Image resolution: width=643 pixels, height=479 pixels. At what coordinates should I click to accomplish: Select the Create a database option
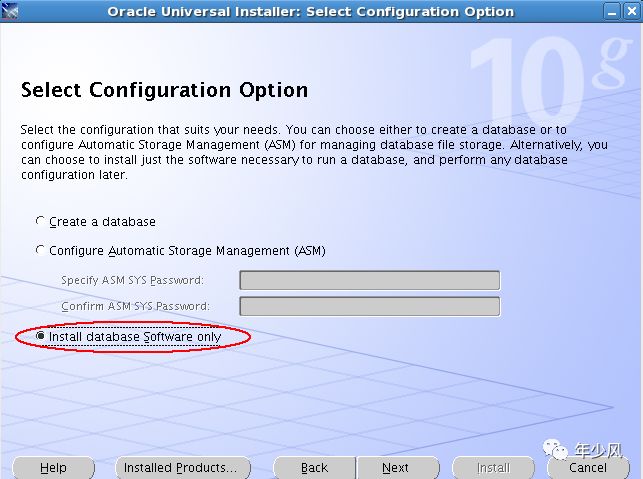40,221
